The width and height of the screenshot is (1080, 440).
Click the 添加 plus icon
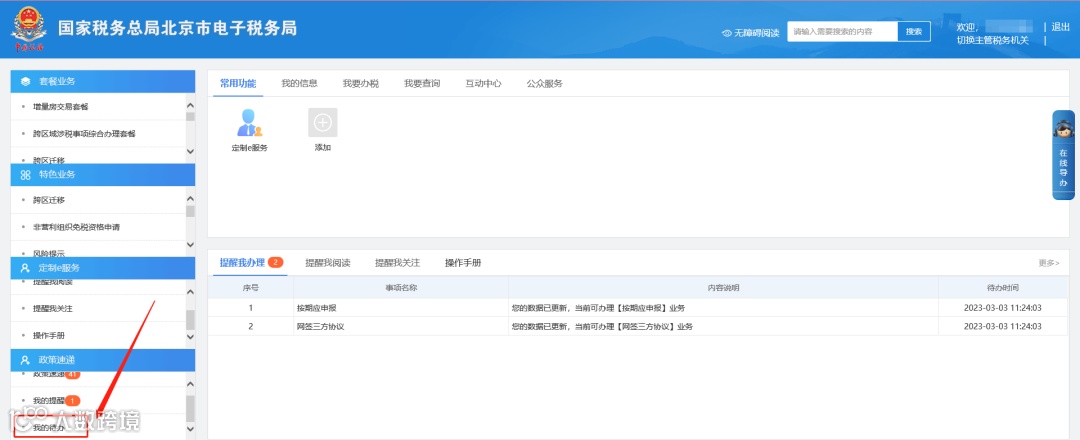tap(322, 123)
